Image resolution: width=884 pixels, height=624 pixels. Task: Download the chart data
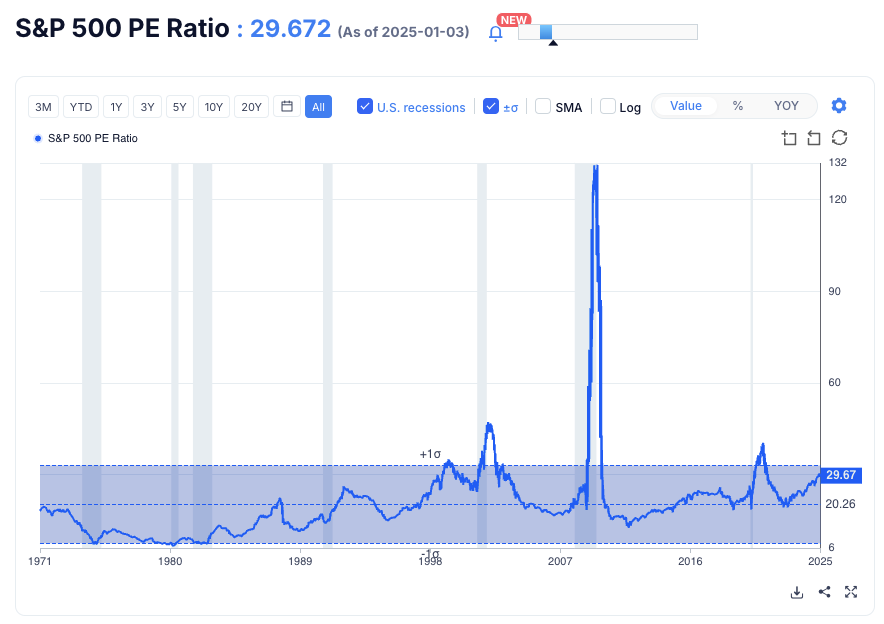[797, 592]
